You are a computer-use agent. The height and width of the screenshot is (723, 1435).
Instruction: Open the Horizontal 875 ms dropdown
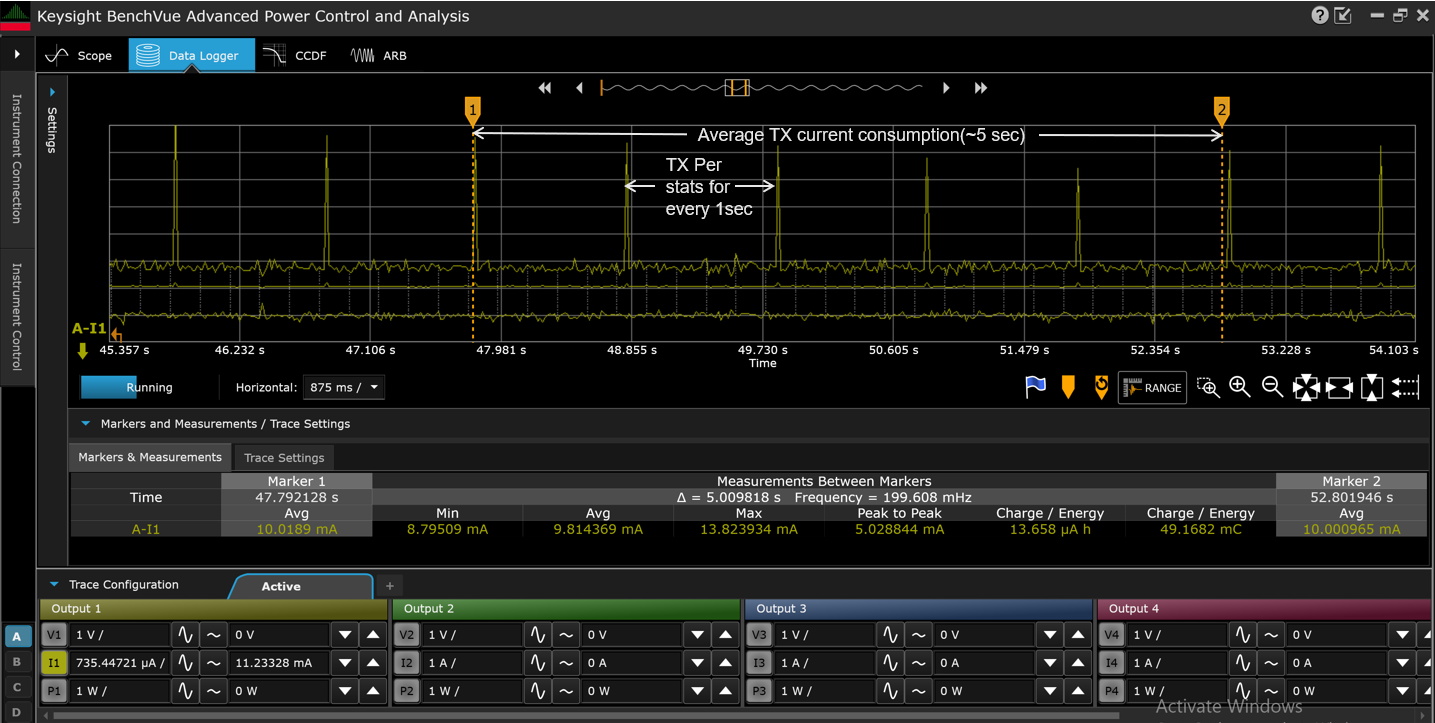(x=343, y=387)
